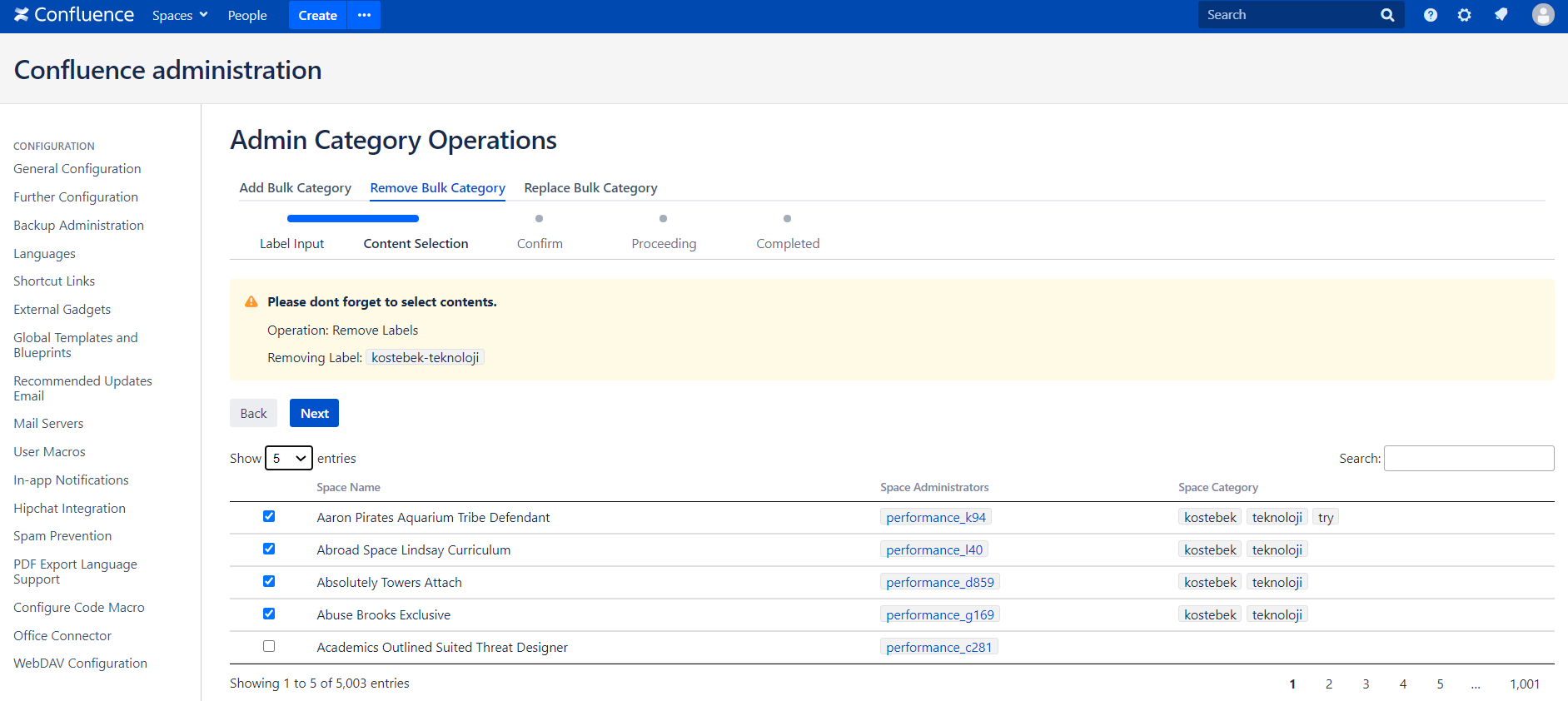
Task: Click the Confirm step dot
Action: tap(539, 219)
